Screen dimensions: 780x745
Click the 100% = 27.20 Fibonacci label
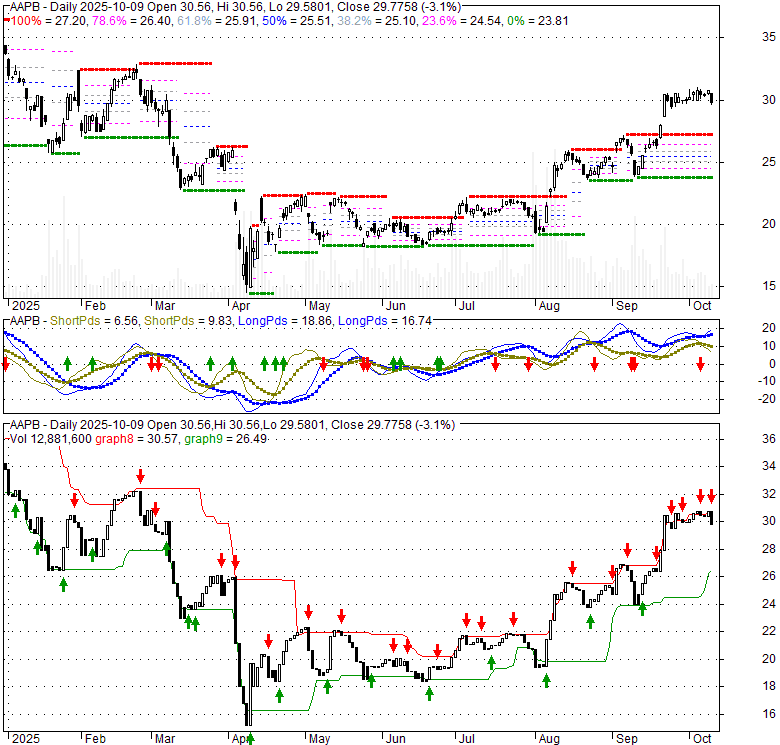(x=46, y=21)
